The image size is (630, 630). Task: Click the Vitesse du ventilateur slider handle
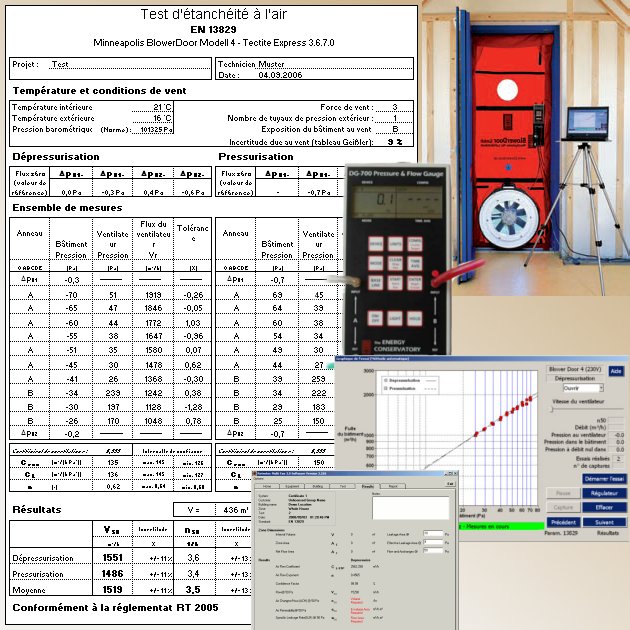(552, 409)
